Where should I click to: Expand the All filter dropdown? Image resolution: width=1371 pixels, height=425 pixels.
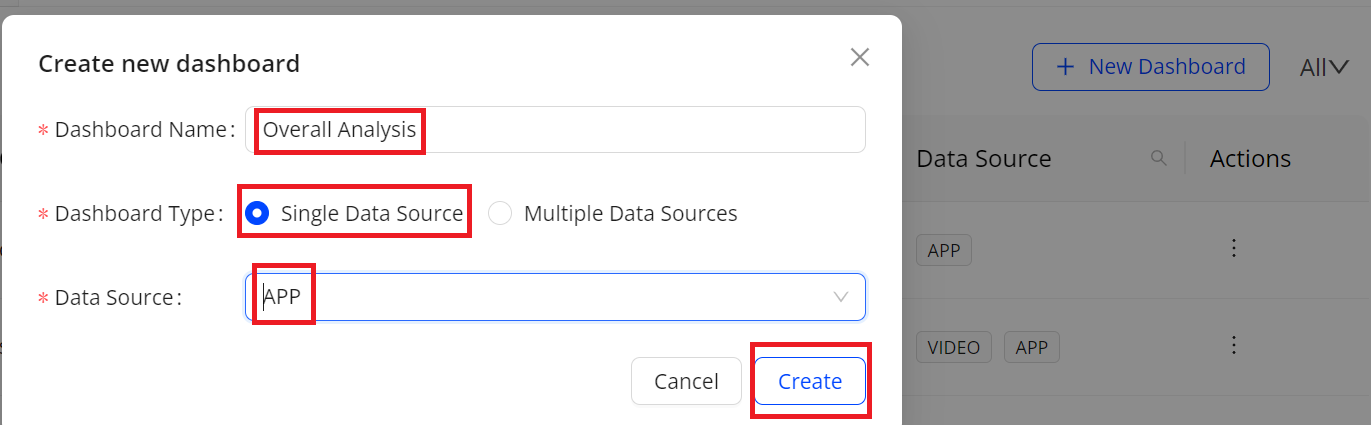click(x=1326, y=68)
